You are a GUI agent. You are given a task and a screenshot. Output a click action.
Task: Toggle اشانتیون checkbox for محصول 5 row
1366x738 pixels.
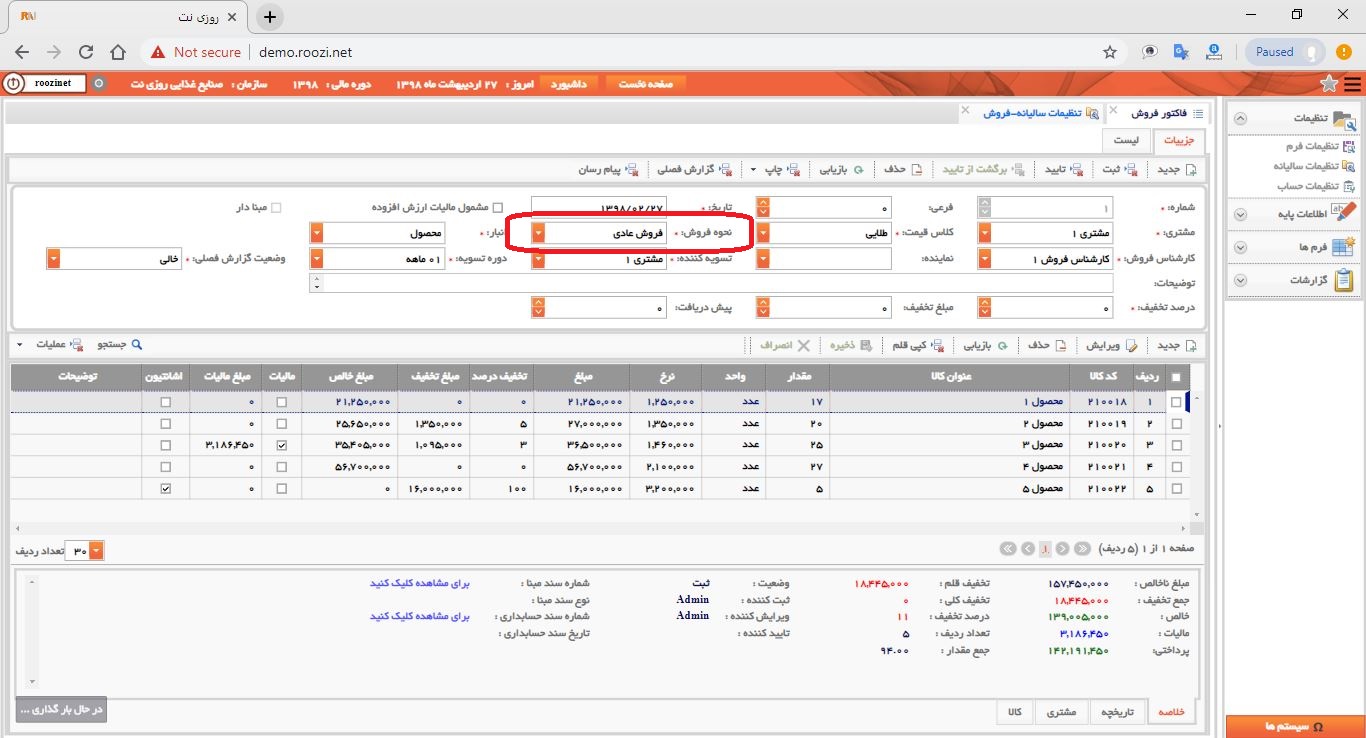point(166,489)
